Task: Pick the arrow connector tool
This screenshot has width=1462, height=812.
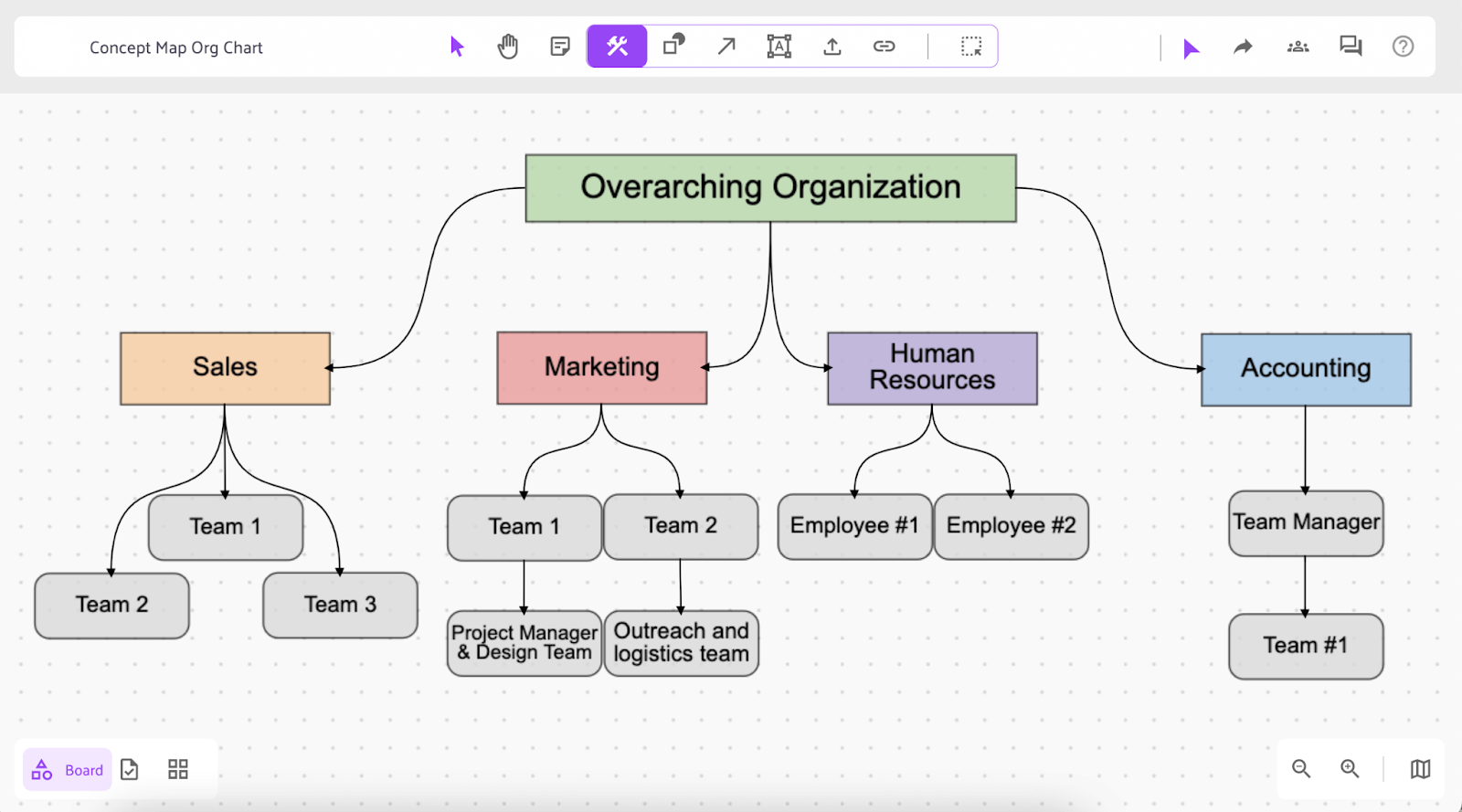Action: click(x=726, y=46)
